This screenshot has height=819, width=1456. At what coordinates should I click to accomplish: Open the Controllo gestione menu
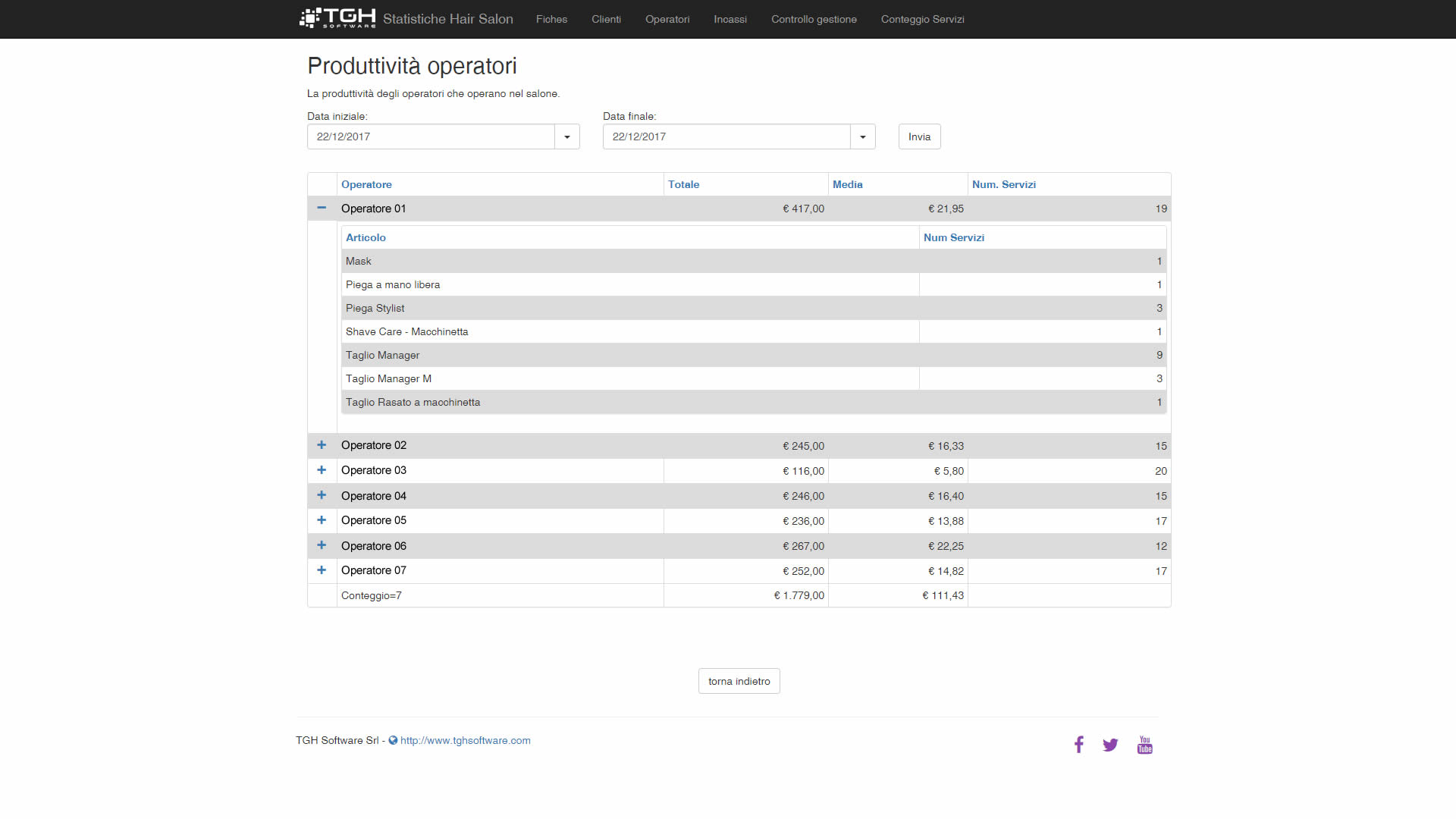tap(814, 19)
